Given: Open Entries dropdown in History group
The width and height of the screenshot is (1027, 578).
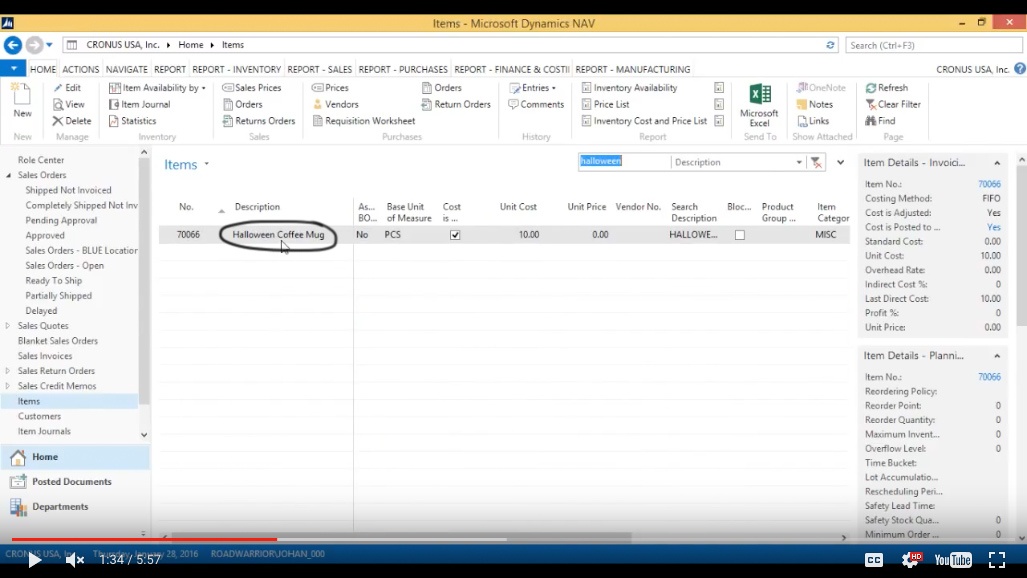Looking at the screenshot, I should coord(532,88).
